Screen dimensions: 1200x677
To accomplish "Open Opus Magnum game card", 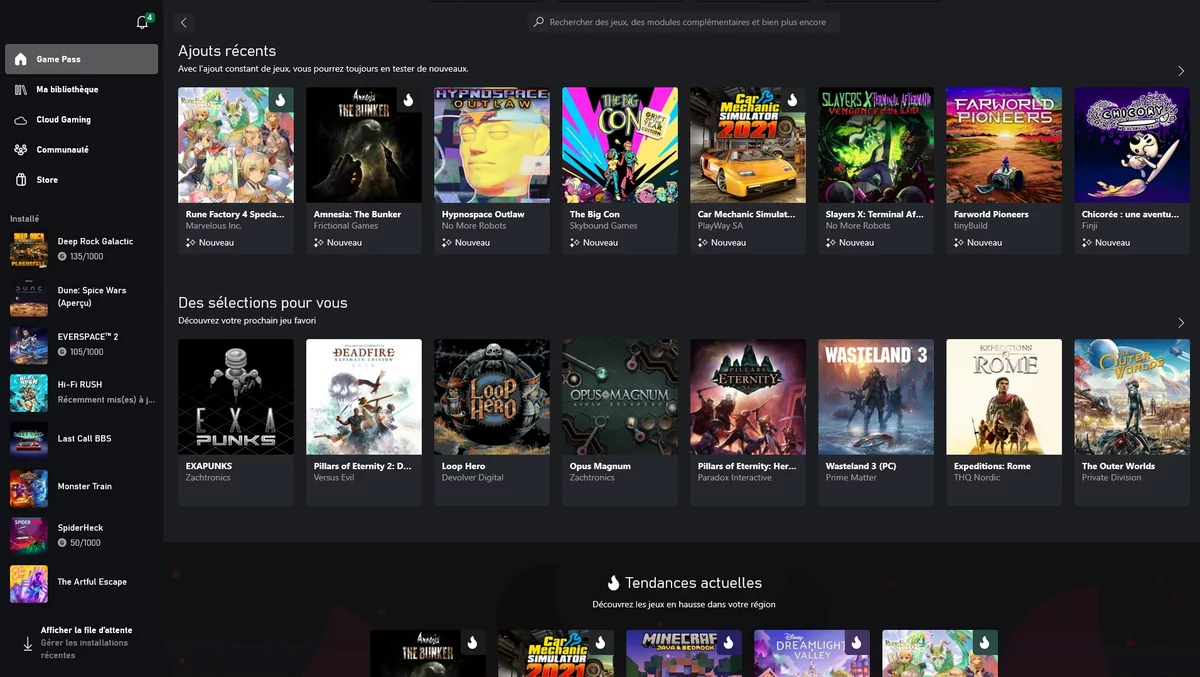I will click(620, 422).
